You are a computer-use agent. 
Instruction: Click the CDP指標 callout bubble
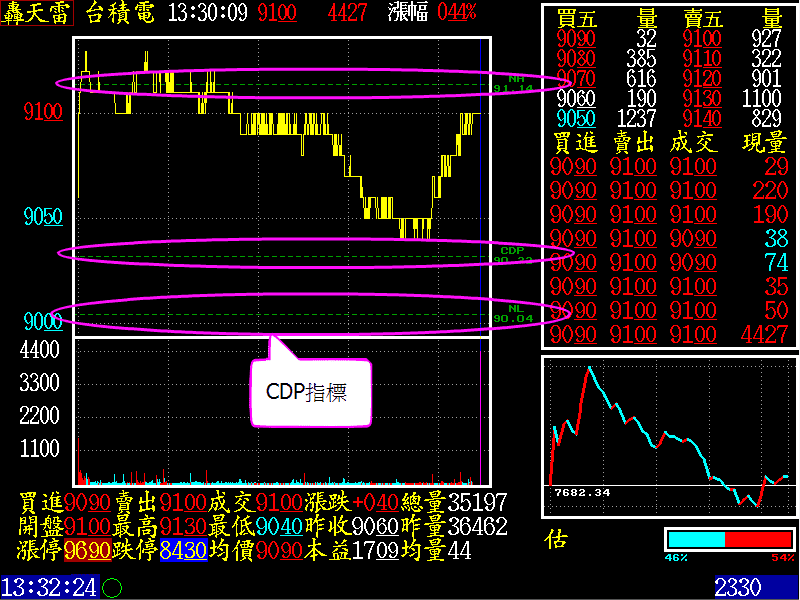(x=306, y=390)
